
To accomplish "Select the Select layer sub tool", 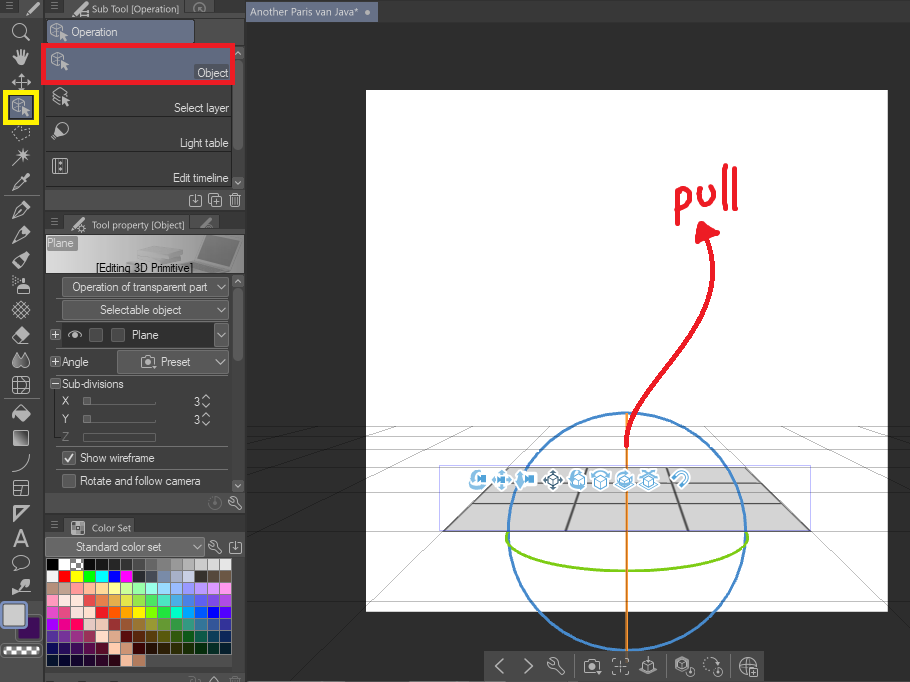I will [138, 99].
